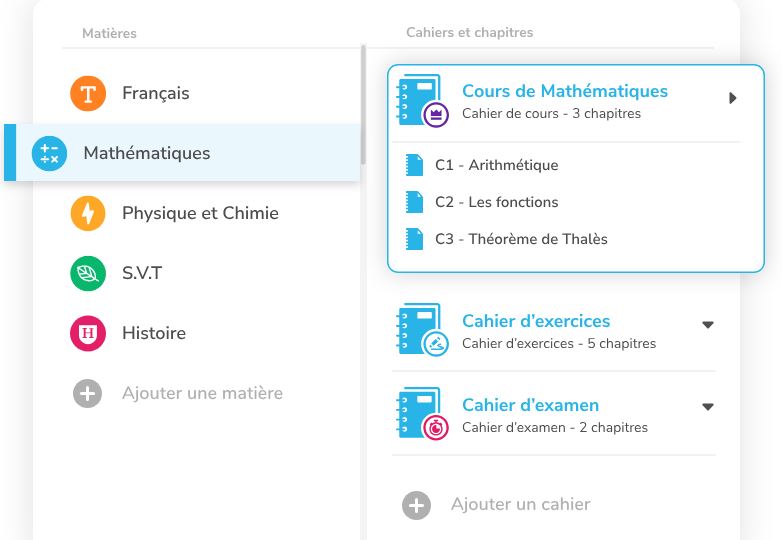The width and height of the screenshot is (782, 540).
Task: Select the Français subject
Action: pos(156,94)
